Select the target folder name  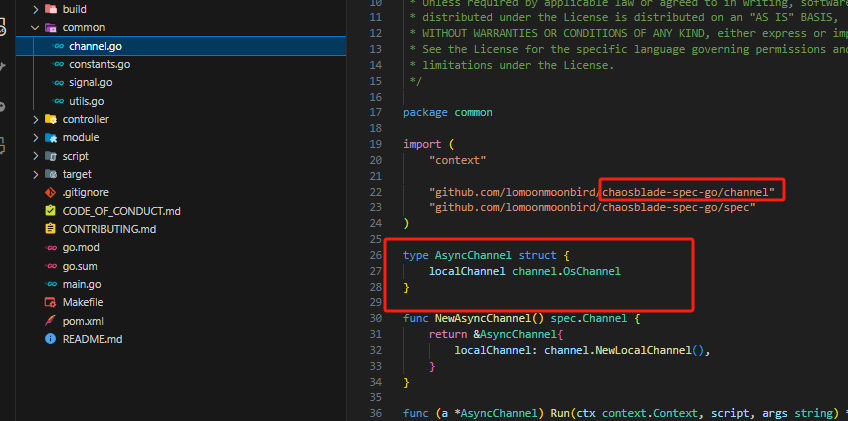click(77, 174)
